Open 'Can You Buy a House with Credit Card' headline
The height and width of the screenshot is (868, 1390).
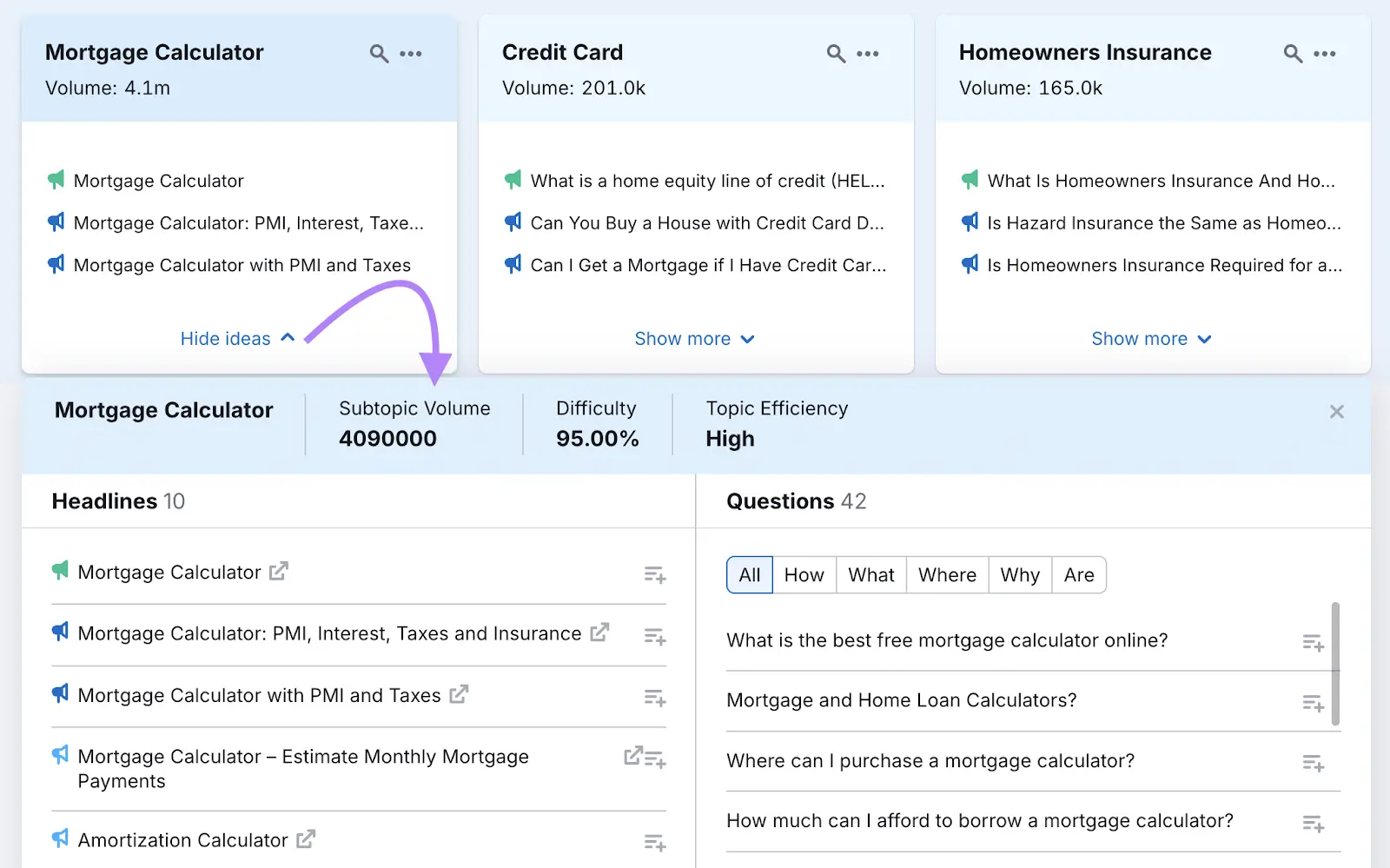pyautogui.click(x=706, y=223)
